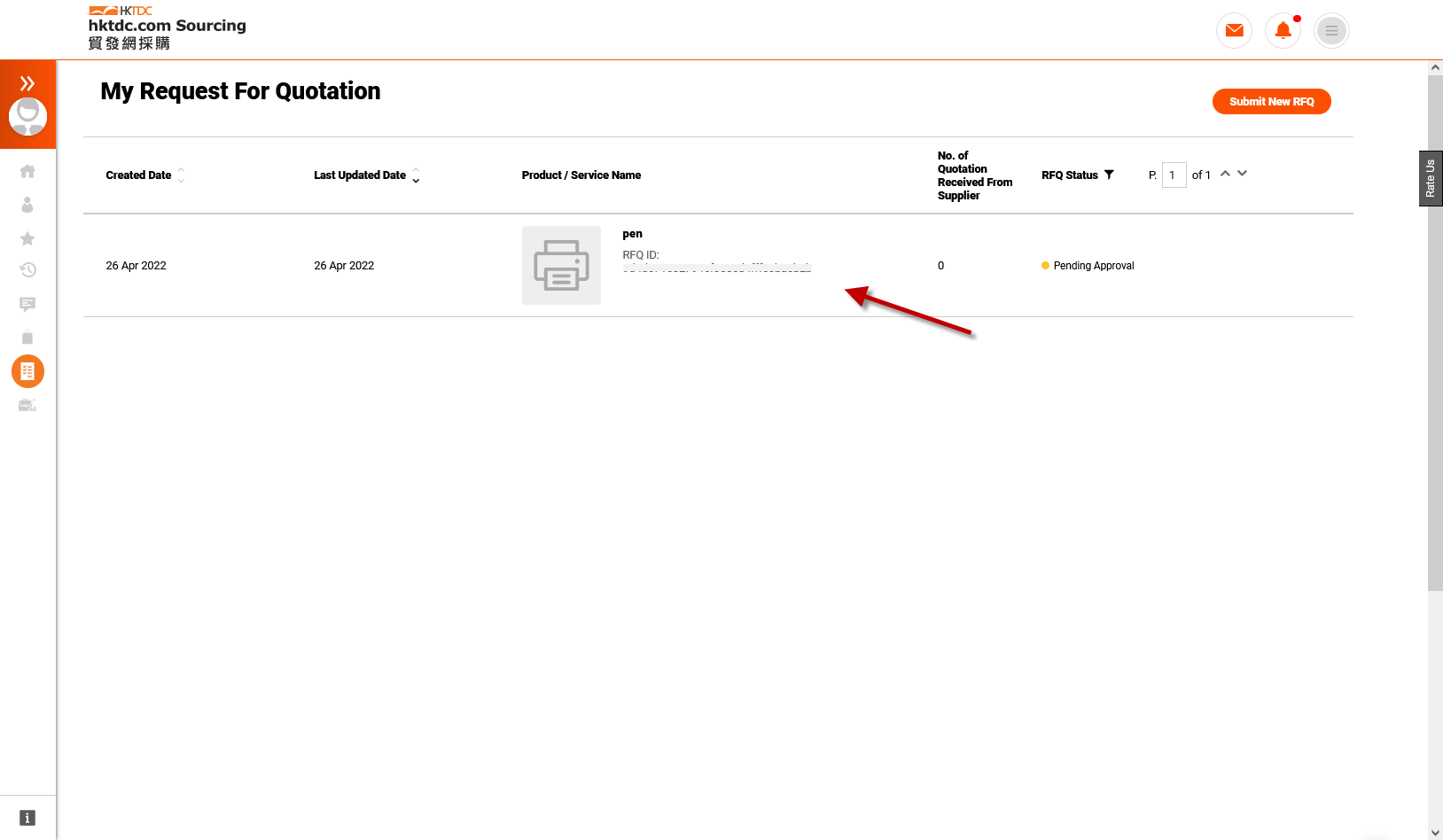Open the pen RFQ item link
Image resolution: width=1443 pixels, height=840 pixels.
[632, 234]
